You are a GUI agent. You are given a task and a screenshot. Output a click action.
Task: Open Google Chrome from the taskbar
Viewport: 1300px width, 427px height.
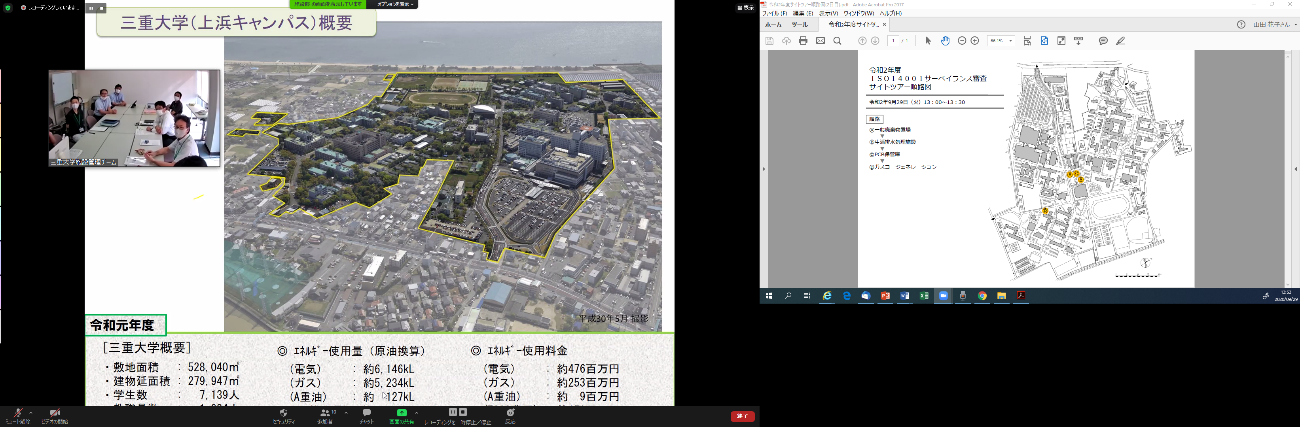982,296
